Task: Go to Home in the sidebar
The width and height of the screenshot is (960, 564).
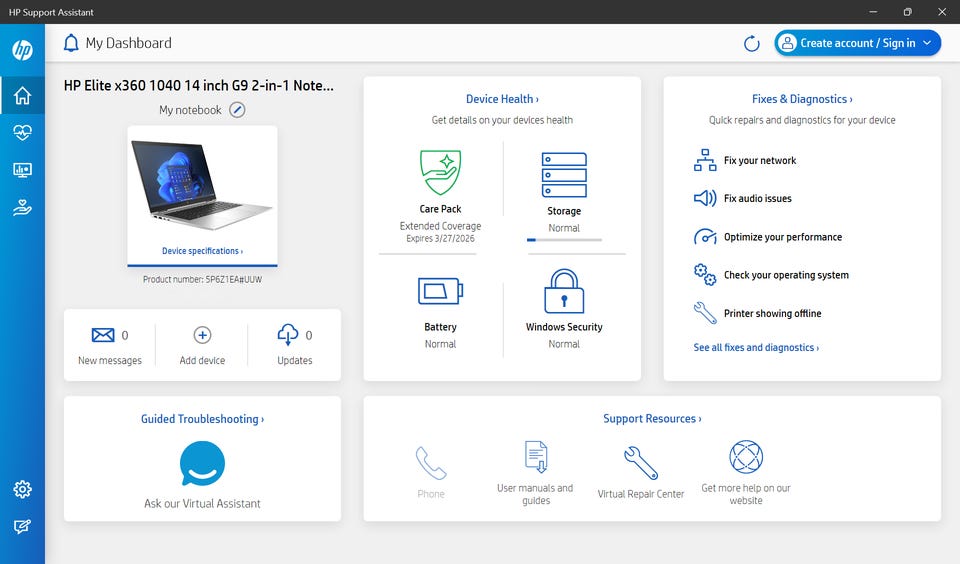Action: click(x=23, y=95)
